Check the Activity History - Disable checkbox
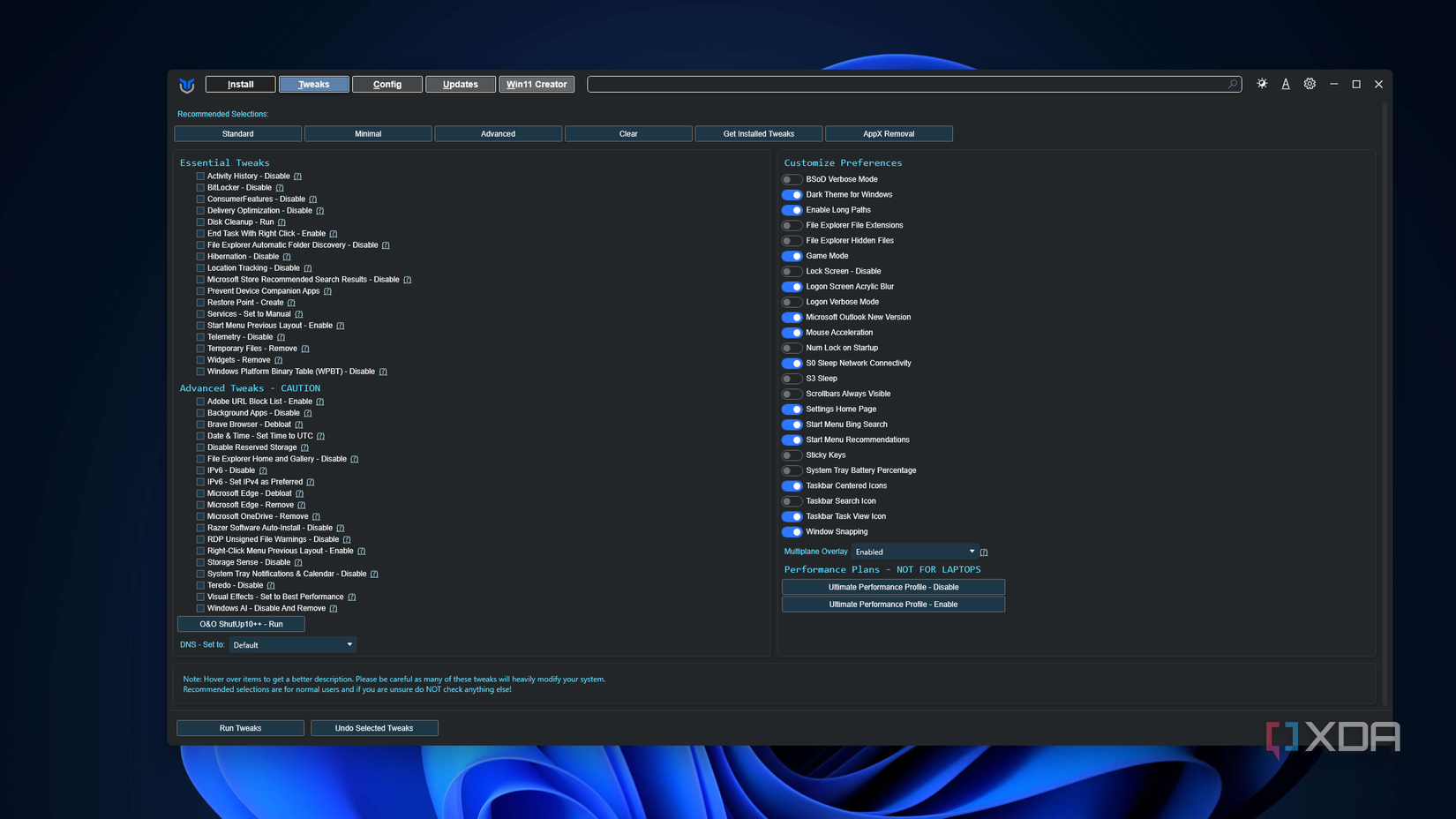 [200, 177]
